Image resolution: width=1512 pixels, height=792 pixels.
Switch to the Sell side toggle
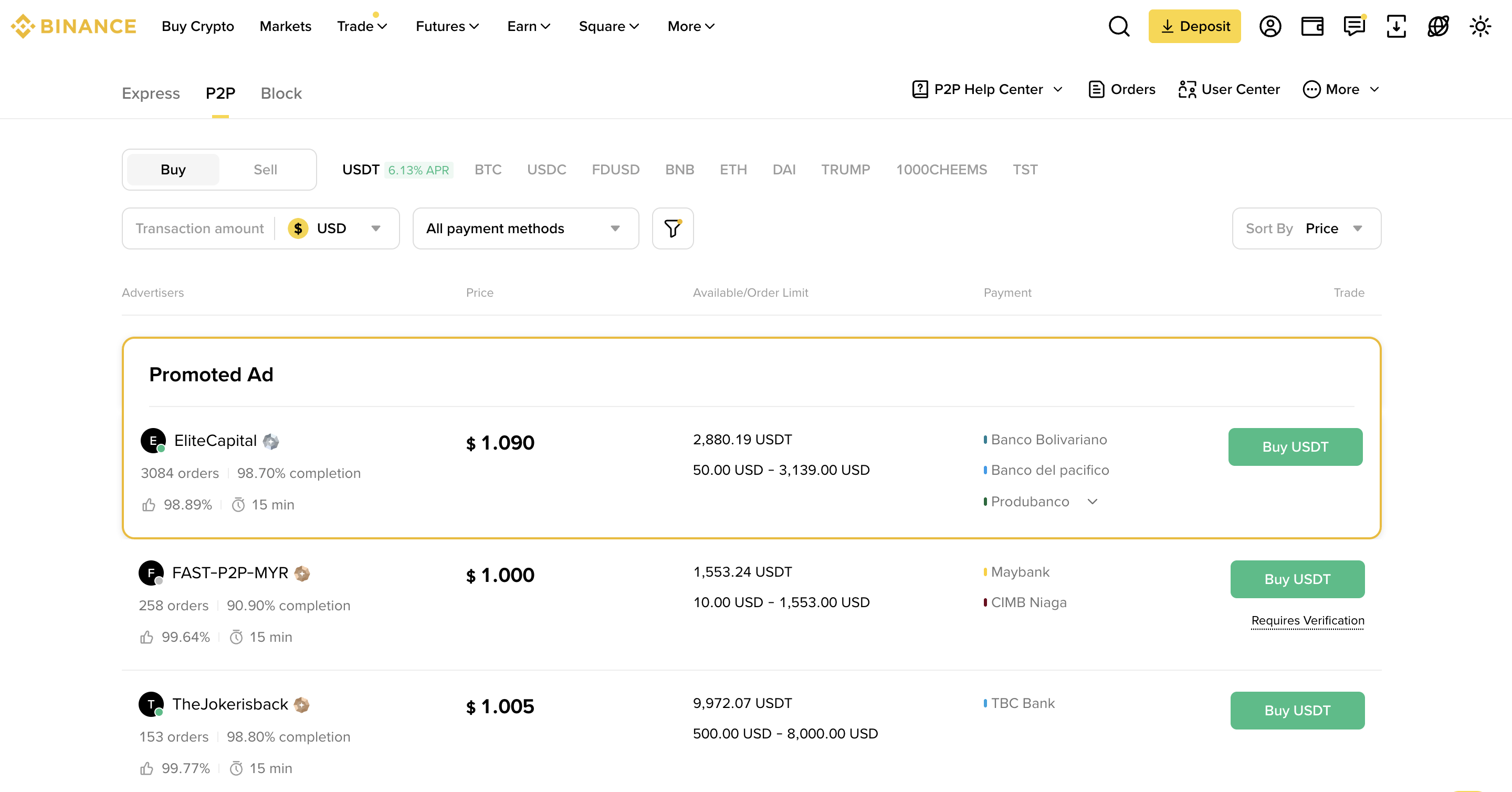click(265, 170)
